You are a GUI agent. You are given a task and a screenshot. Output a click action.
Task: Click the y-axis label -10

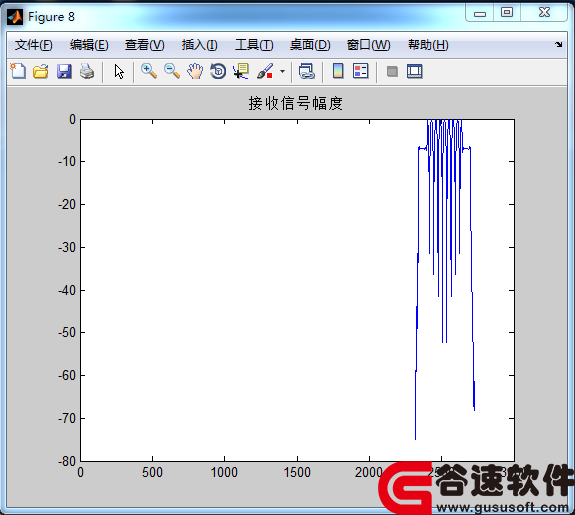point(66,161)
